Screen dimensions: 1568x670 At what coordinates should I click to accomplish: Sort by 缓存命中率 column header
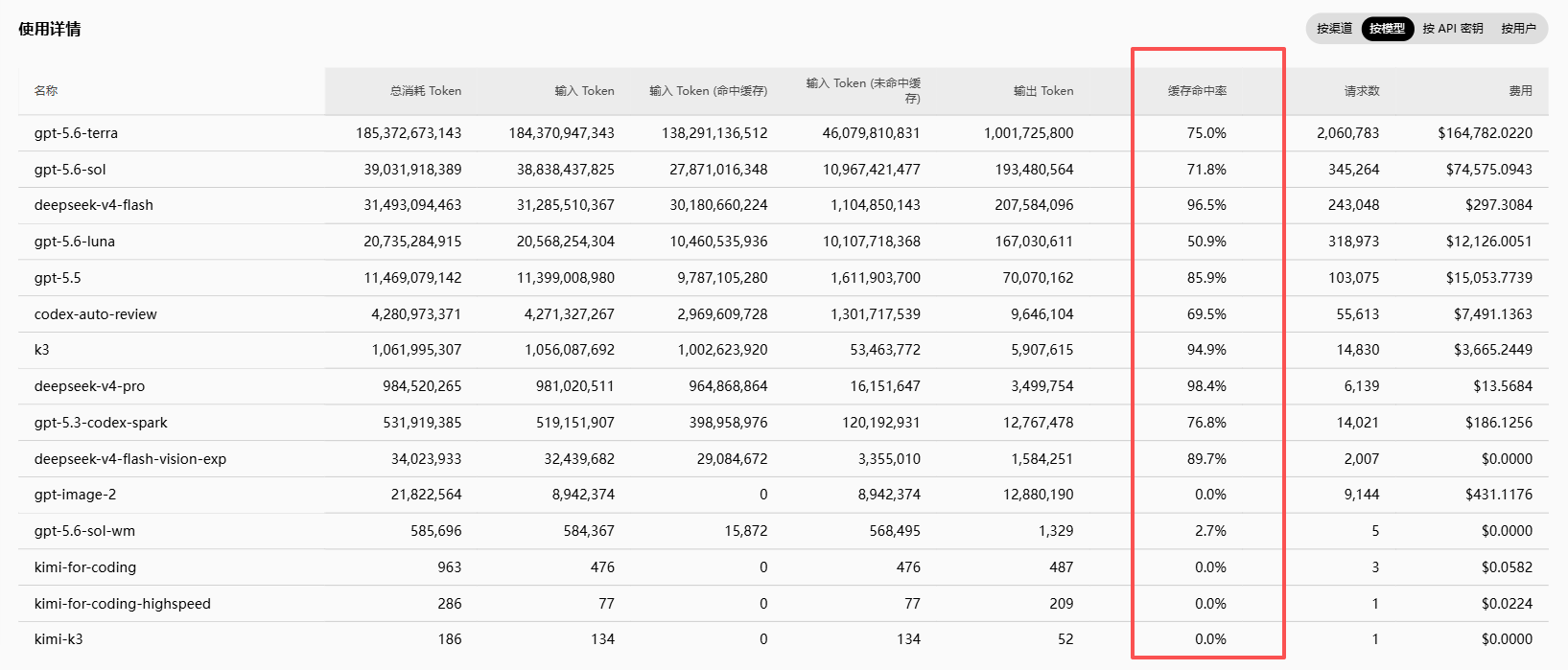(x=1197, y=91)
